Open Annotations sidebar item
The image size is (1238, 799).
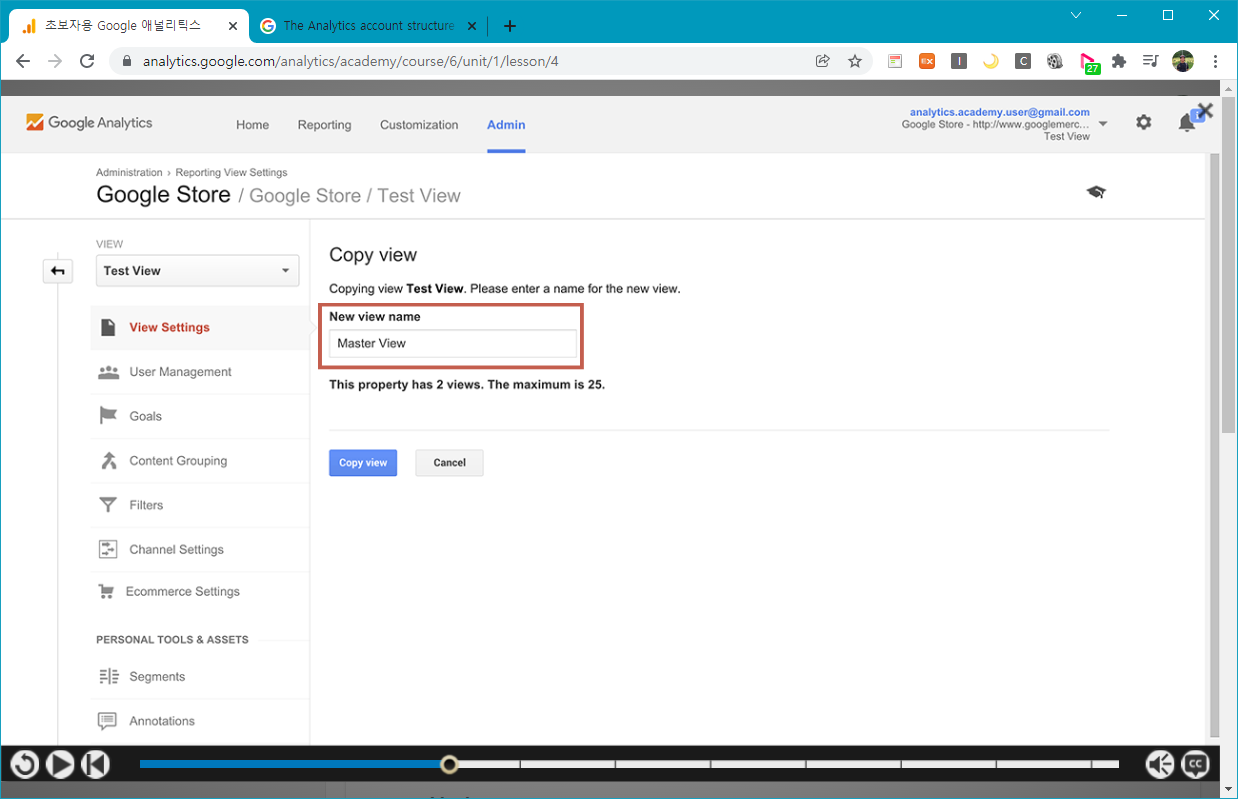(162, 721)
